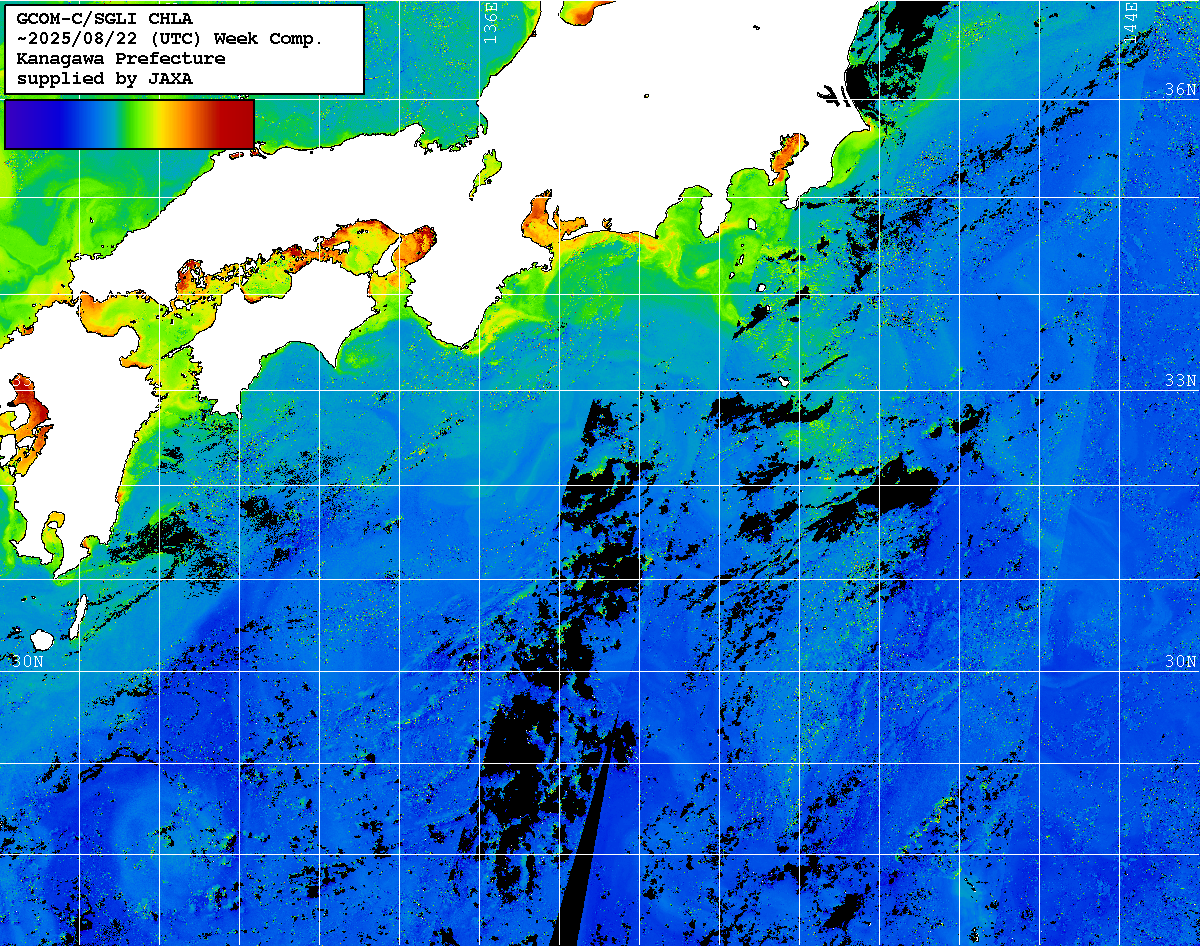Click the "supplied by JAXA" credit text
The height and width of the screenshot is (946, 1200).
tap(105, 78)
